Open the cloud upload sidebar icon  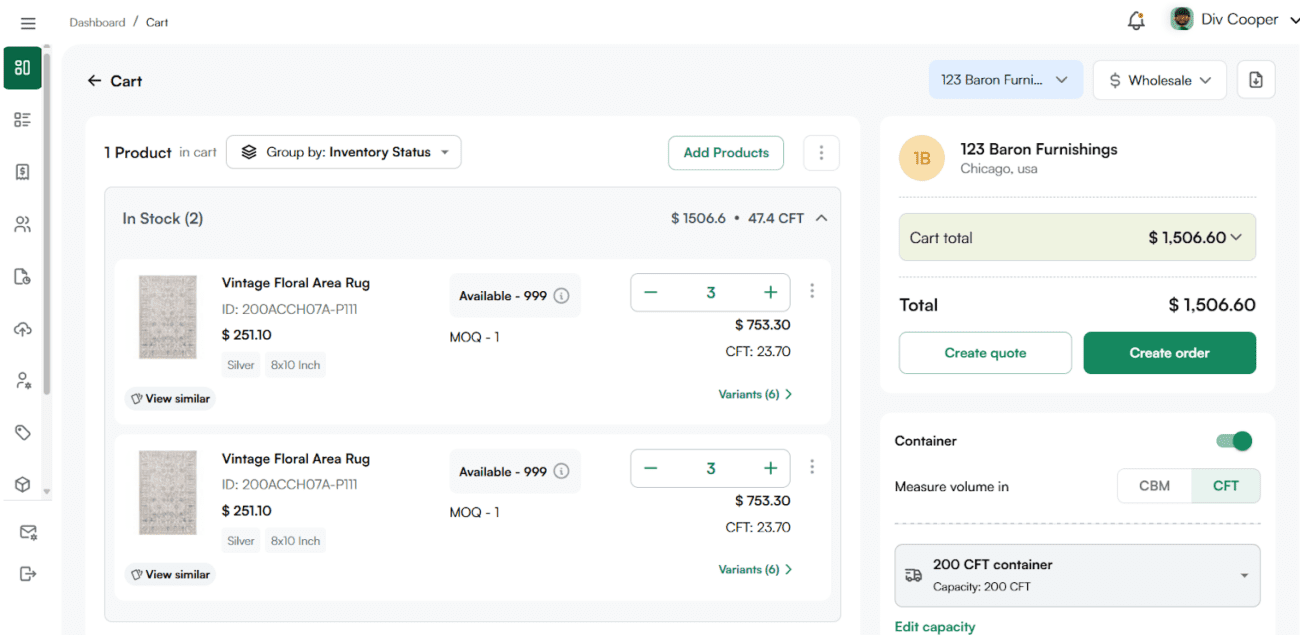tap(22, 329)
